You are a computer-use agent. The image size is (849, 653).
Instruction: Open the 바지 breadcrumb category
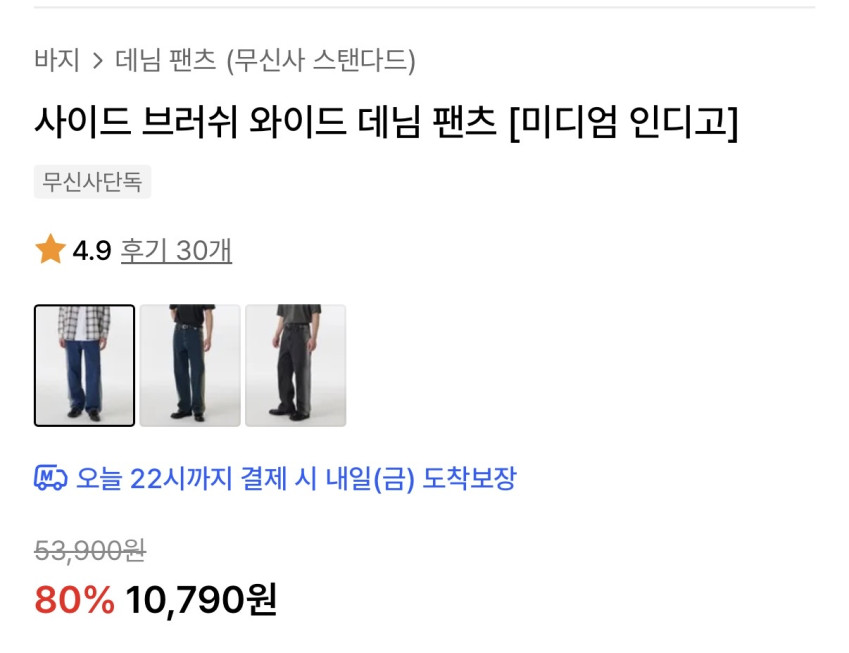point(57,60)
